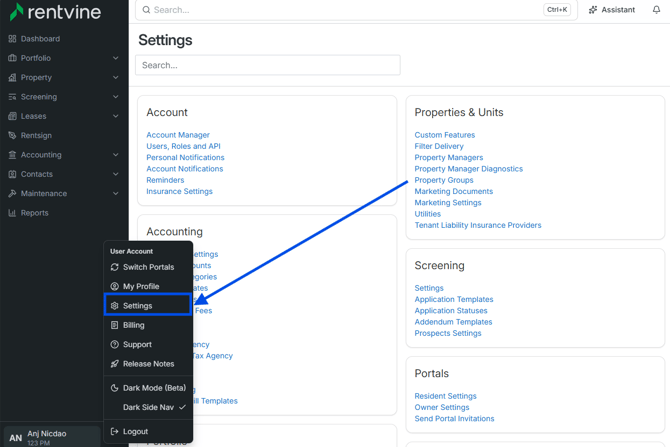This screenshot has height=447, width=670.
Task: Click the Switch Portals refresh icon
Action: pyautogui.click(x=115, y=267)
